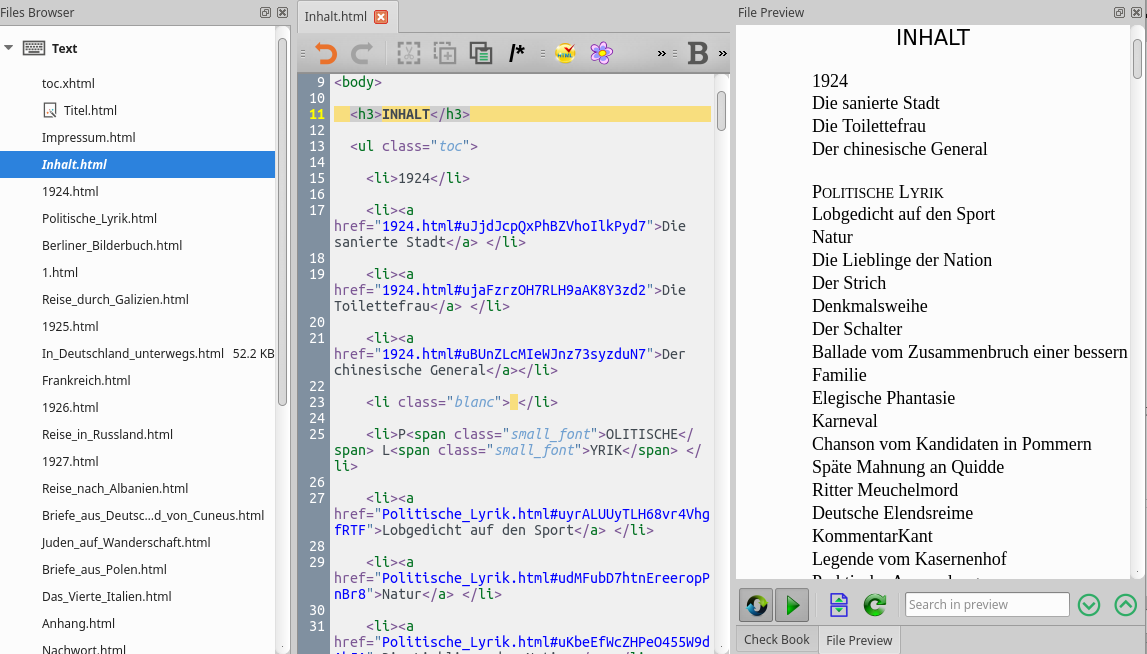Viewport: 1147px width, 654px height.
Task: Click the Search in preview field
Action: (987, 604)
